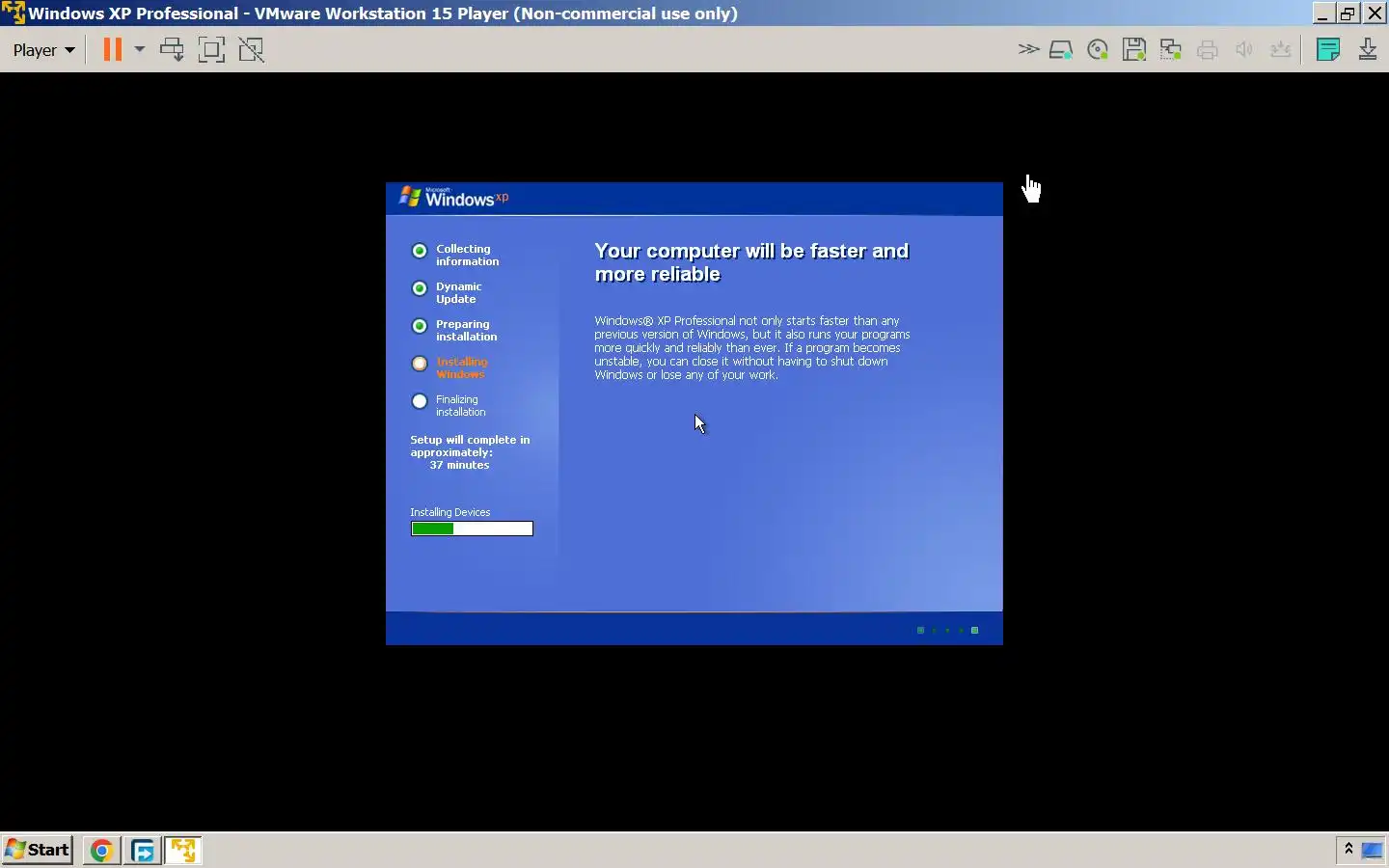This screenshot has height=868, width=1389.
Task: Click the VMware icon in title bar
Action: tap(14, 13)
